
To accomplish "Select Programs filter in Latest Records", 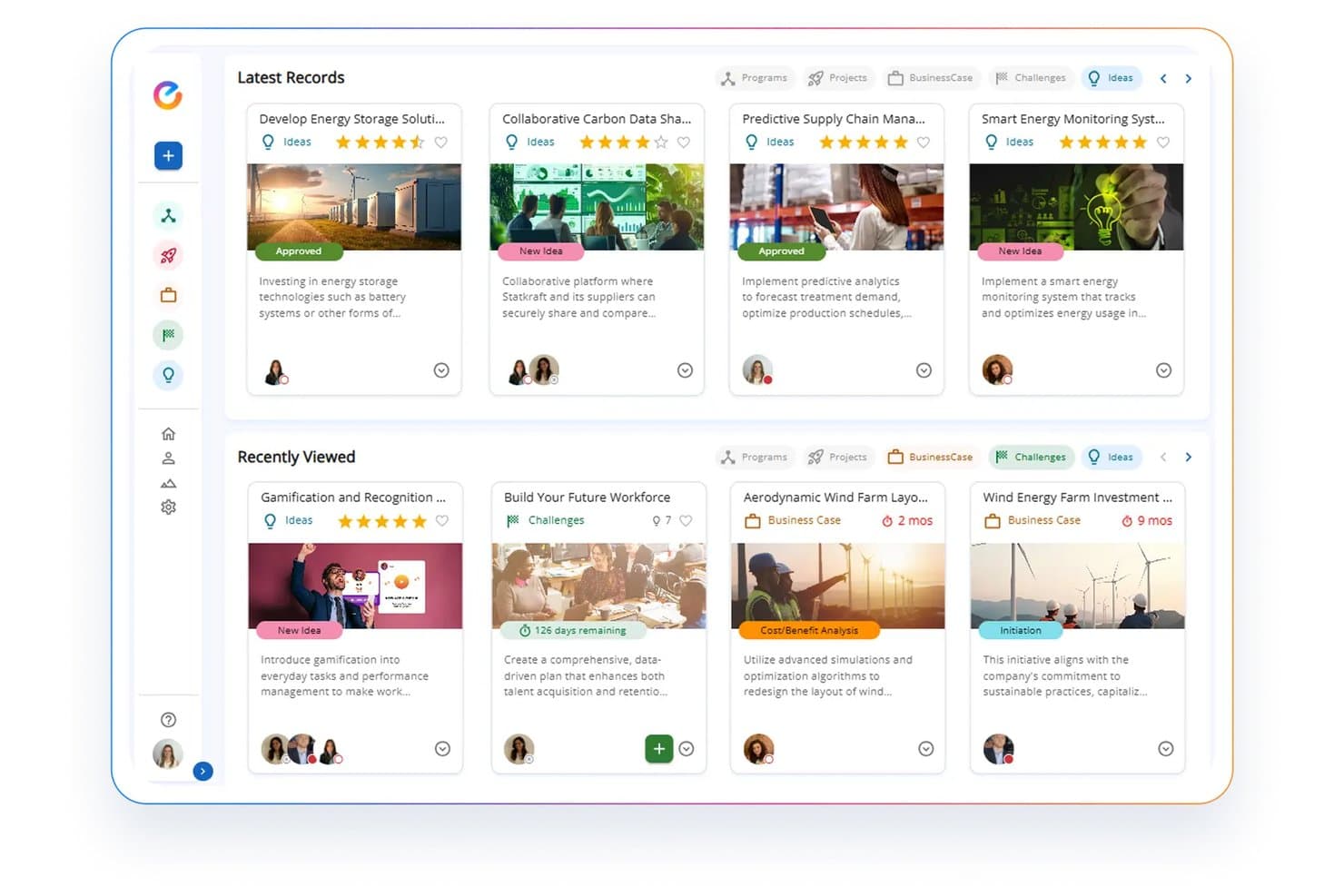I will tap(755, 78).
